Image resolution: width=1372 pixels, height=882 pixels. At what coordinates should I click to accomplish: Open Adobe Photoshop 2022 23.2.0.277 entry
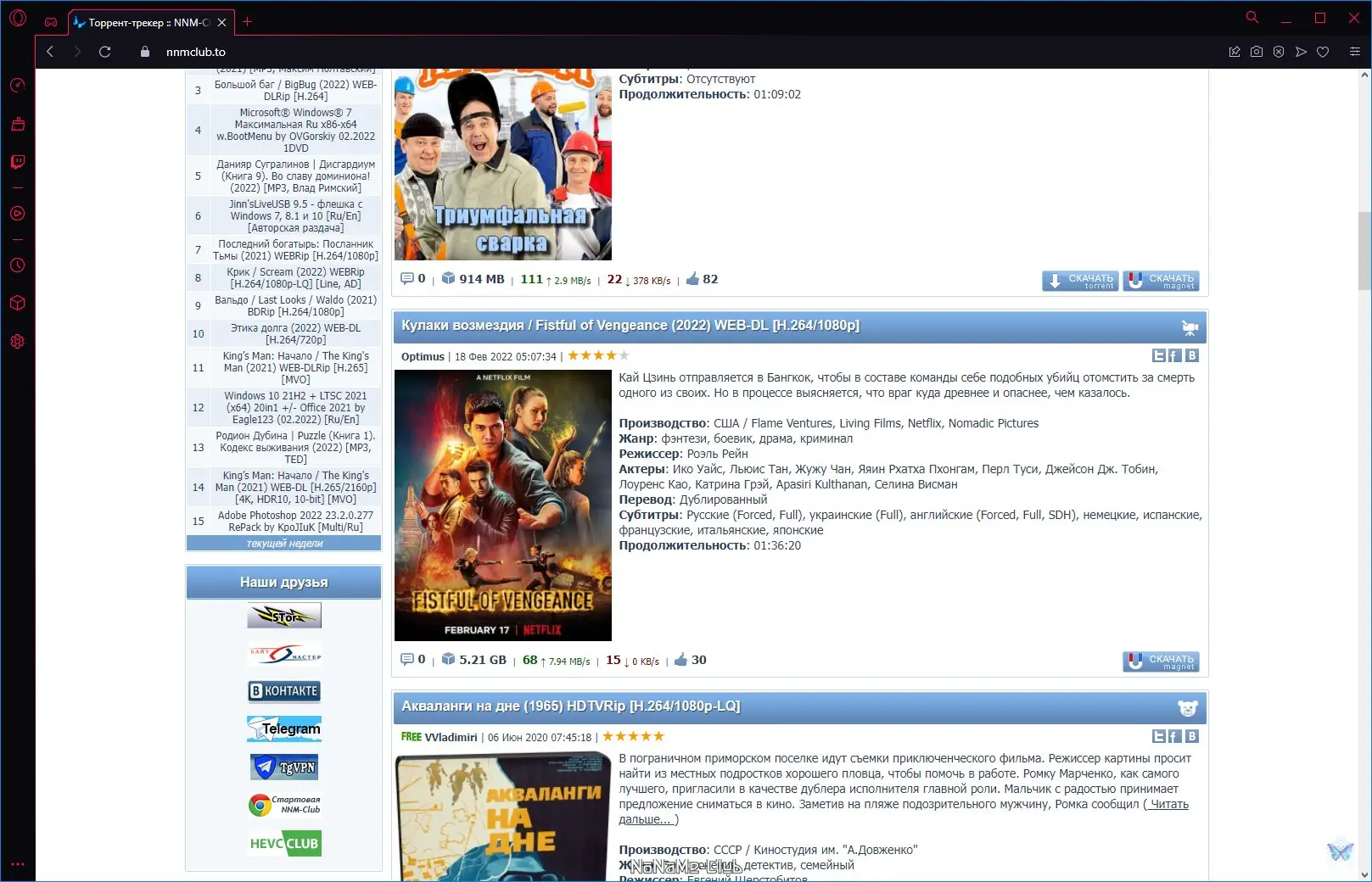tap(295, 522)
